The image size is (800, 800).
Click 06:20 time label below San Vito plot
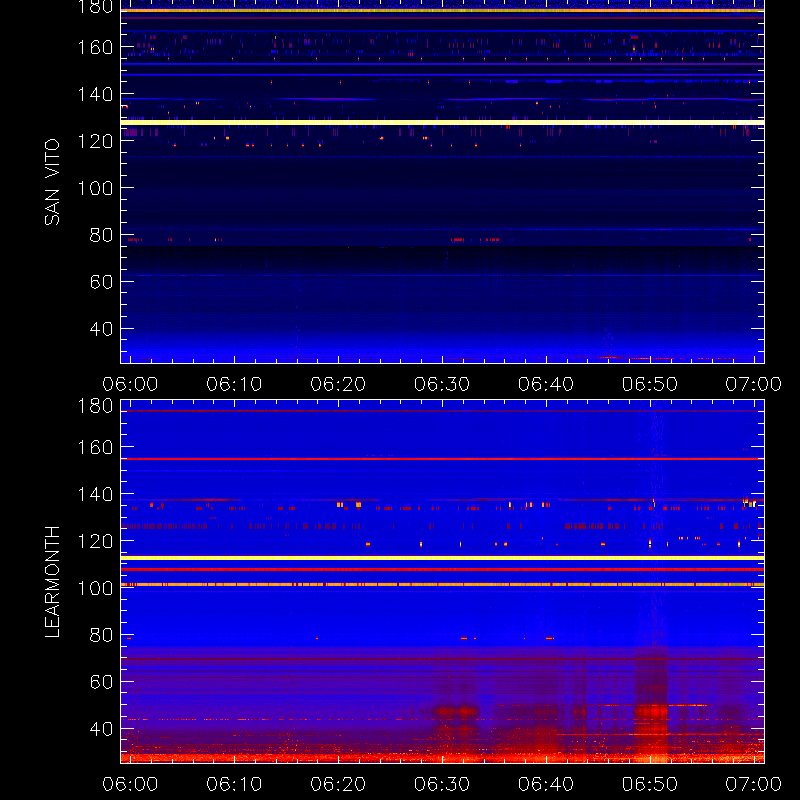tap(338, 384)
